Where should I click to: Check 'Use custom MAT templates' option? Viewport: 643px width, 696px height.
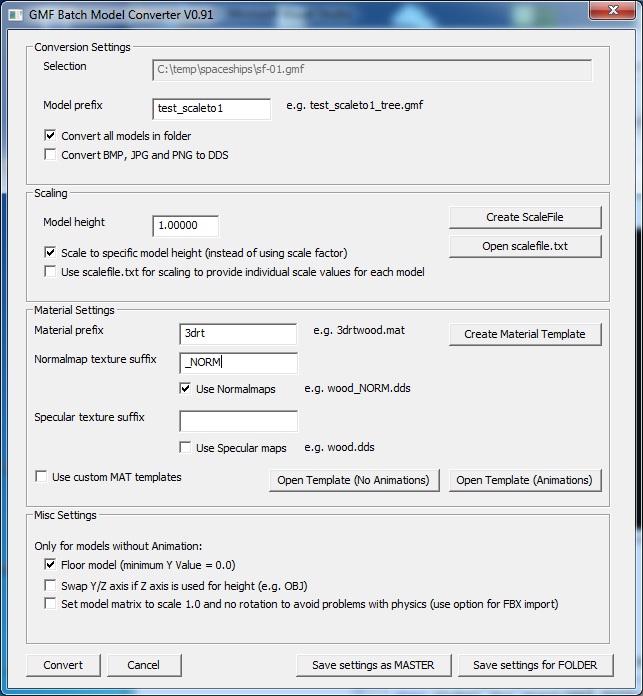pos(42,477)
